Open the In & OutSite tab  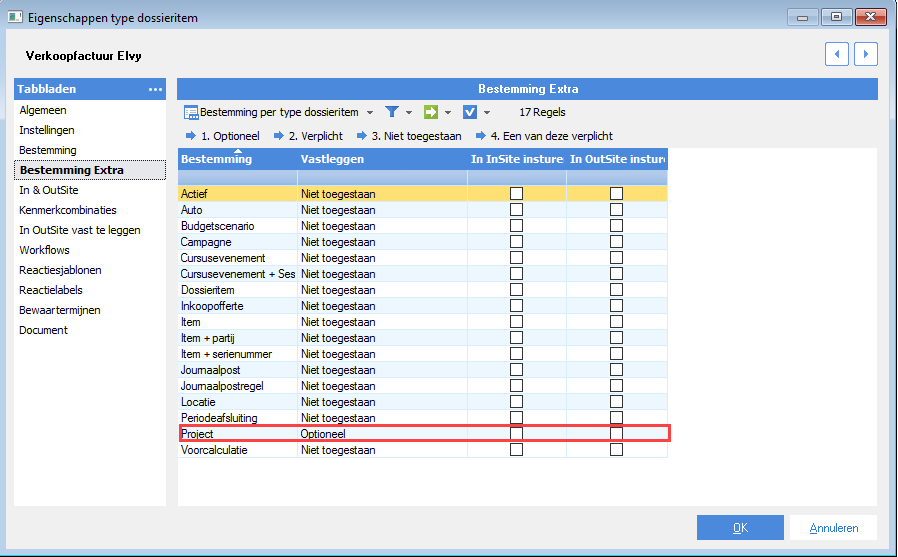coord(90,190)
